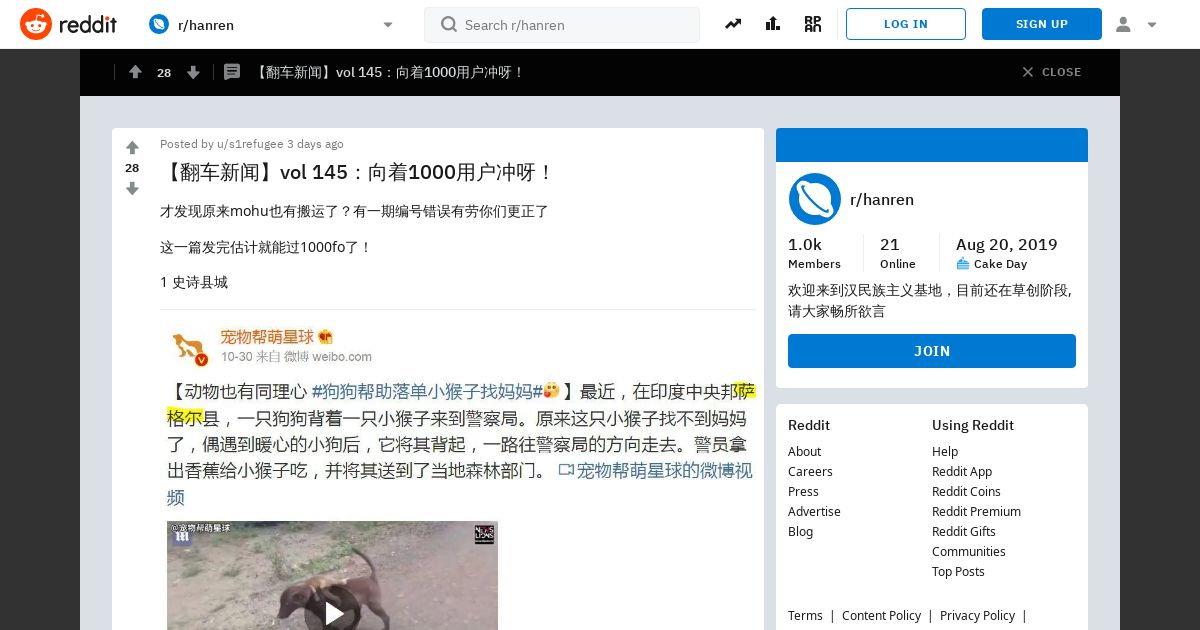Image resolution: width=1200 pixels, height=630 pixels.
Task: Open the Advertise footer link
Action: 814,512
